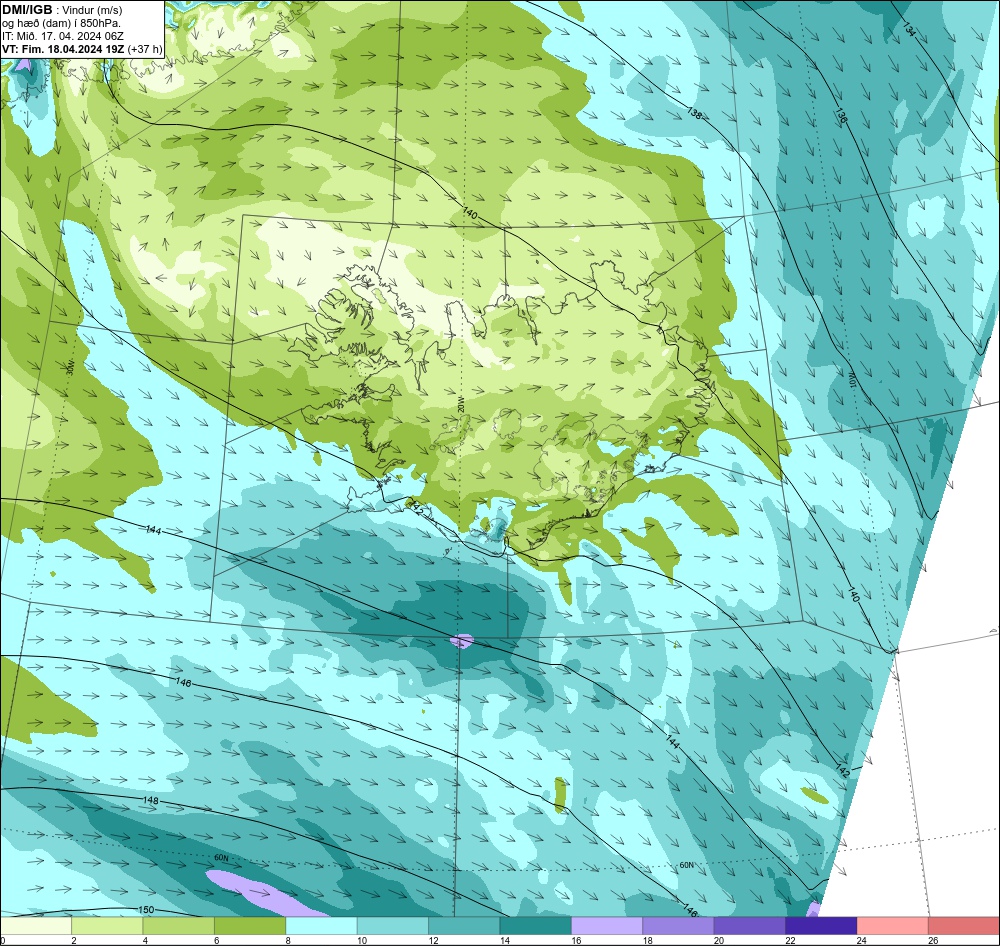Screen dimensions: 1000x946
Task: Pick the 20–22 m/s violet legend swatch
Action: point(750,926)
